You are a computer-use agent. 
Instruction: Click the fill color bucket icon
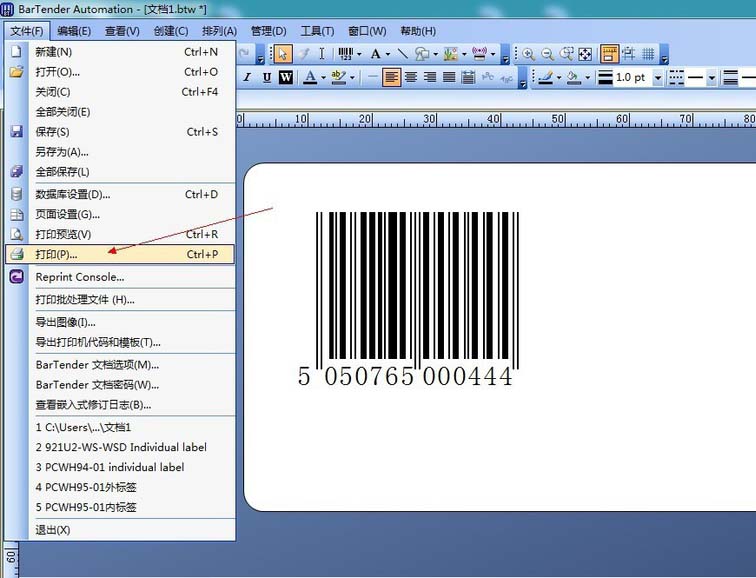(573, 77)
